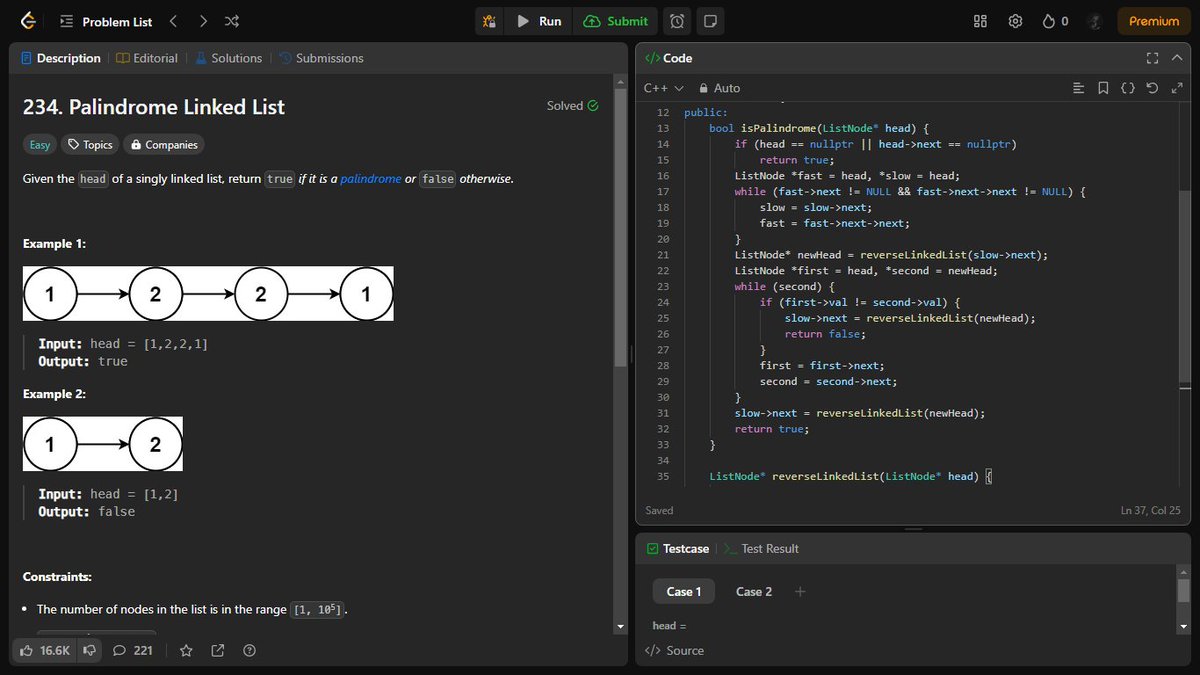Jump to Topics tag
The width and height of the screenshot is (1200, 675).
[x=89, y=145]
